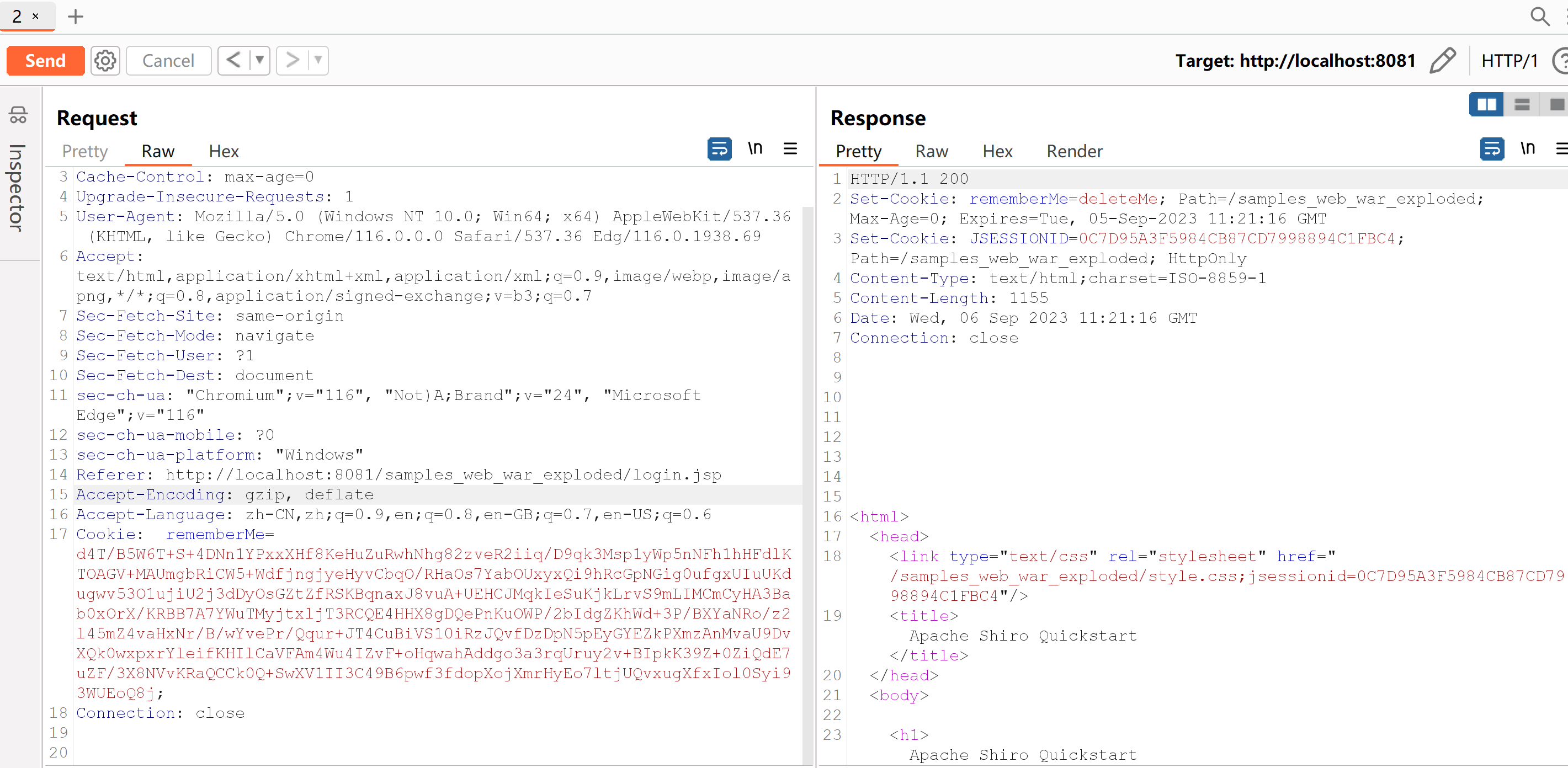Click the Cancel button
Image resolution: width=1568 pixels, height=768 pixels.
pos(168,60)
